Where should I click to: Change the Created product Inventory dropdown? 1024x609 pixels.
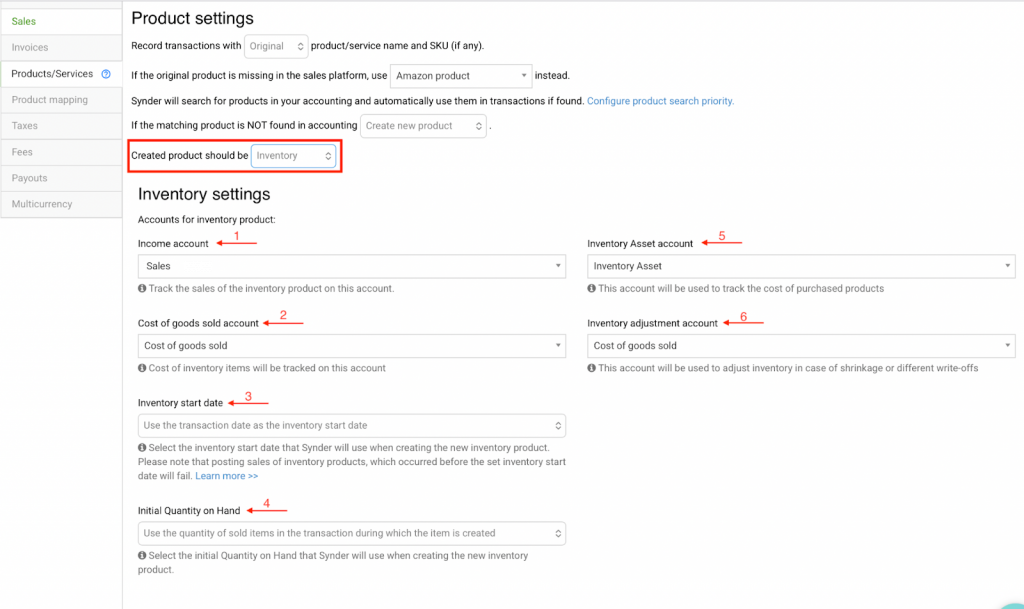pos(293,156)
